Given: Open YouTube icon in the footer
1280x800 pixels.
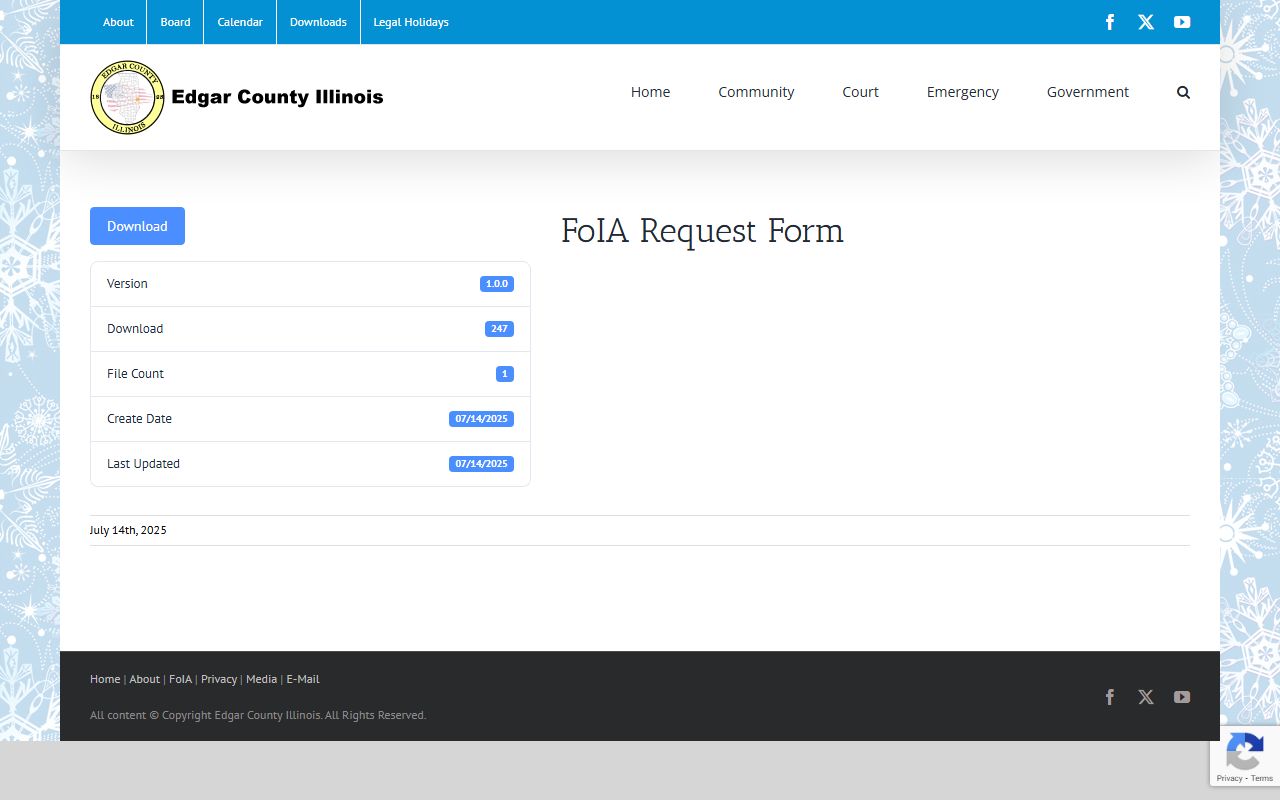Looking at the screenshot, I should 1182,697.
